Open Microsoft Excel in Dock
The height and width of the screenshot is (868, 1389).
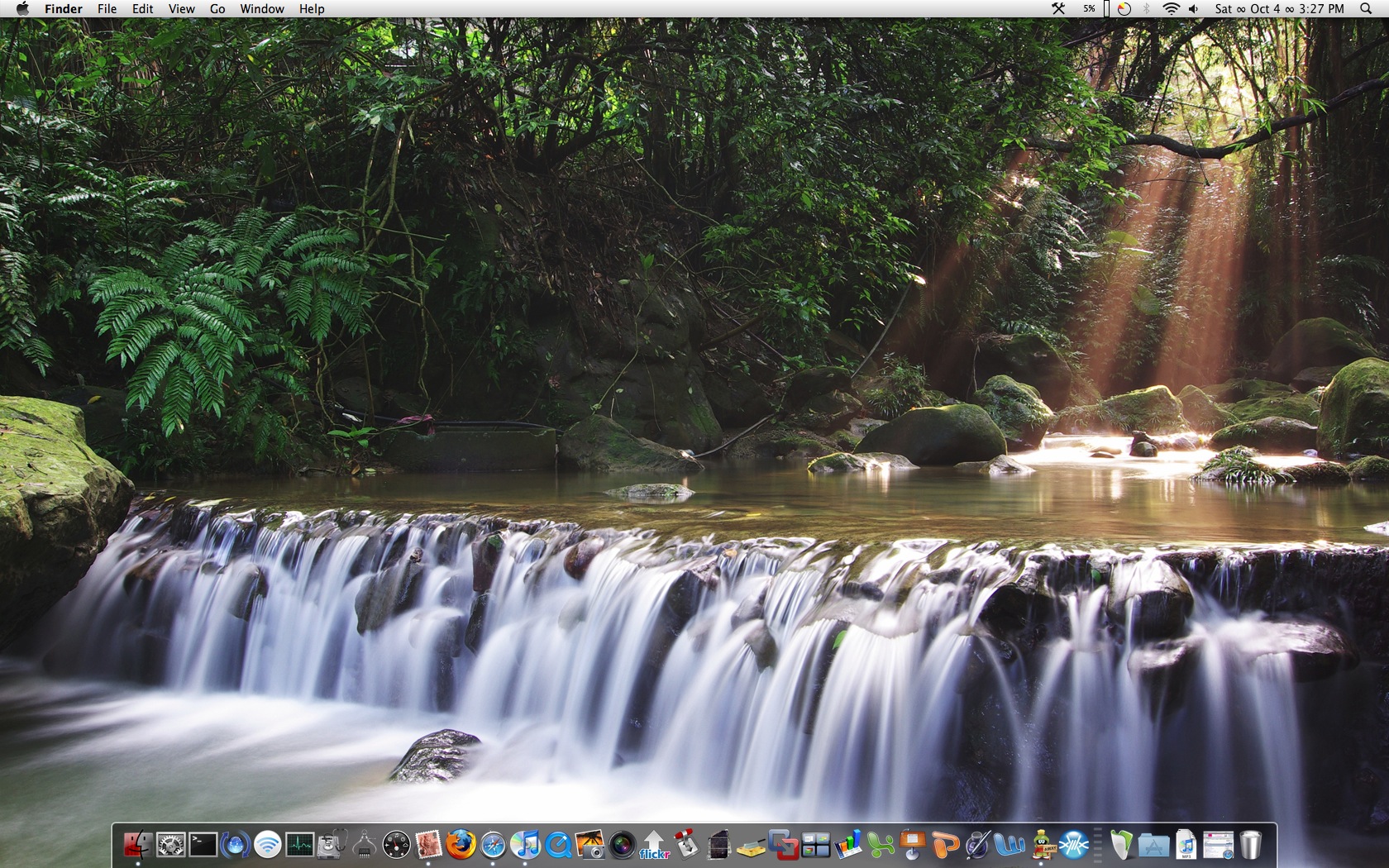[881, 844]
